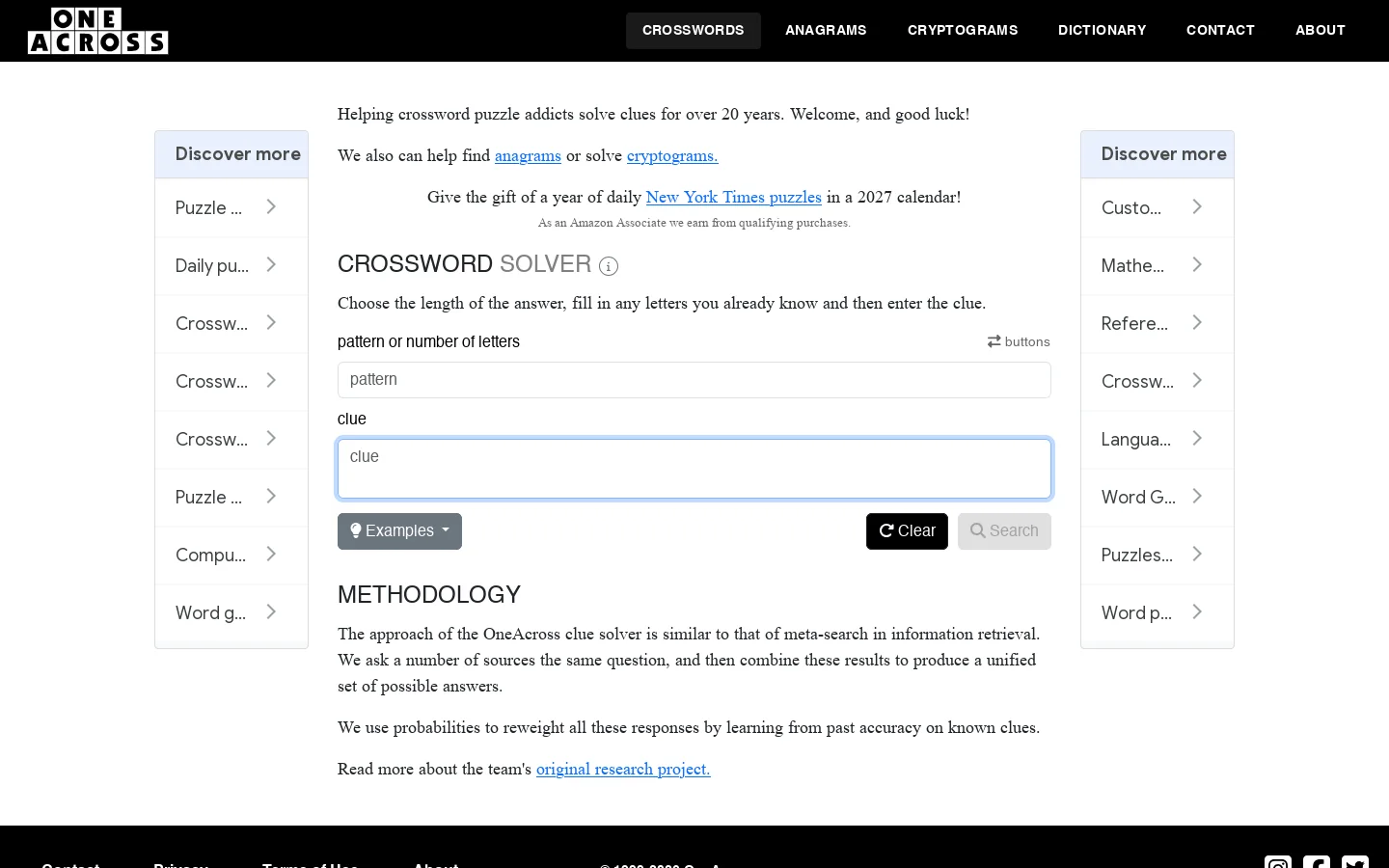Screen dimensions: 1389x868
Task: Open the Crossw... item just below Daily pu...
Action: pyautogui.click(x=231, y=324)
